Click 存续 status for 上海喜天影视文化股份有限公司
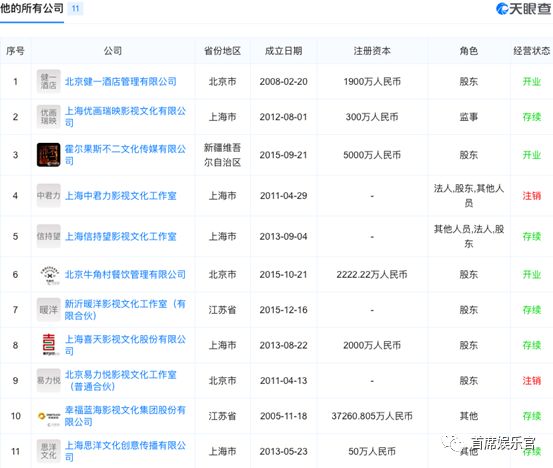553x468 pixels. [531, 345]
